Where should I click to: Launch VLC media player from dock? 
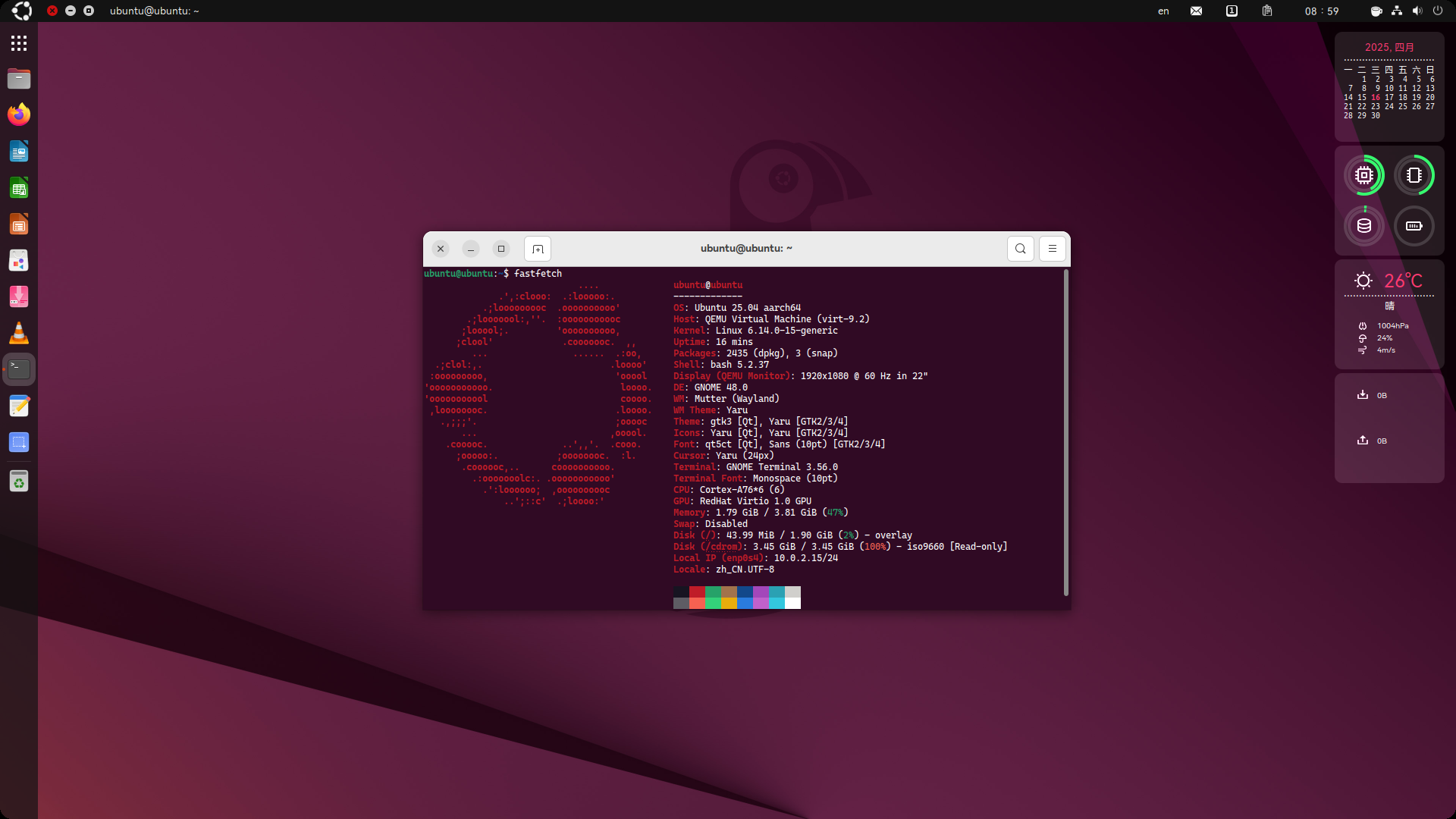tap(19, 333)
